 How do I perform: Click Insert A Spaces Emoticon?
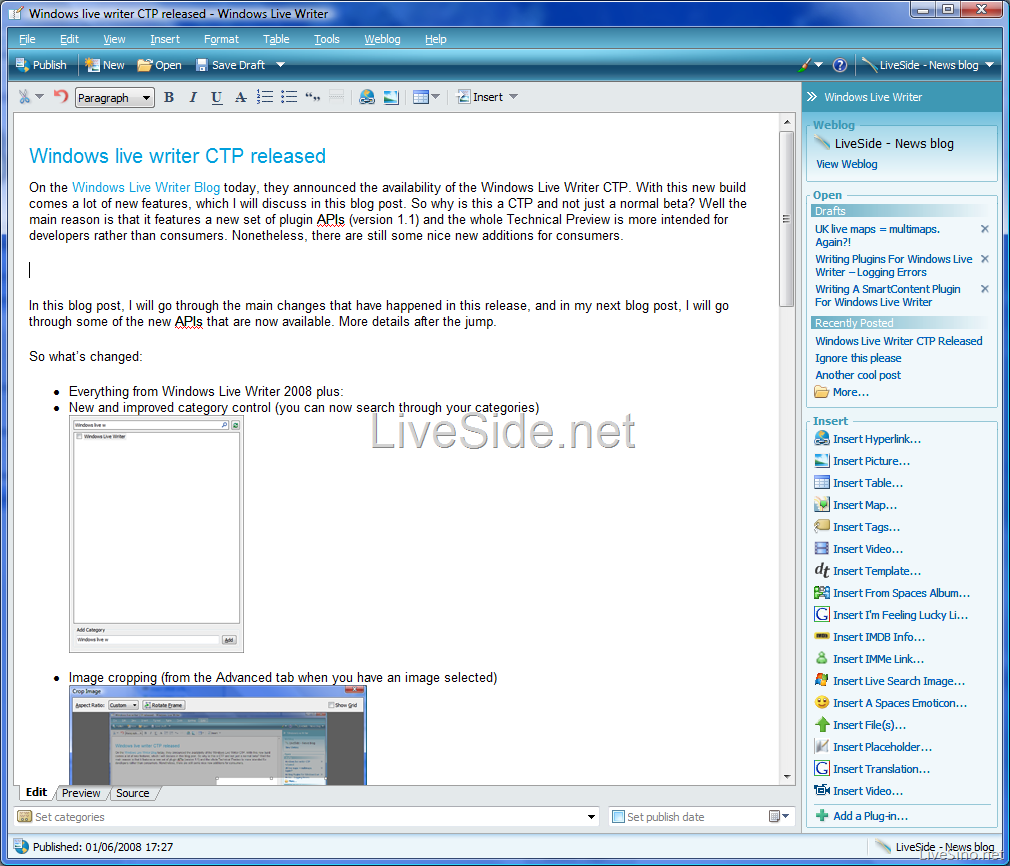tap(891, 703)
